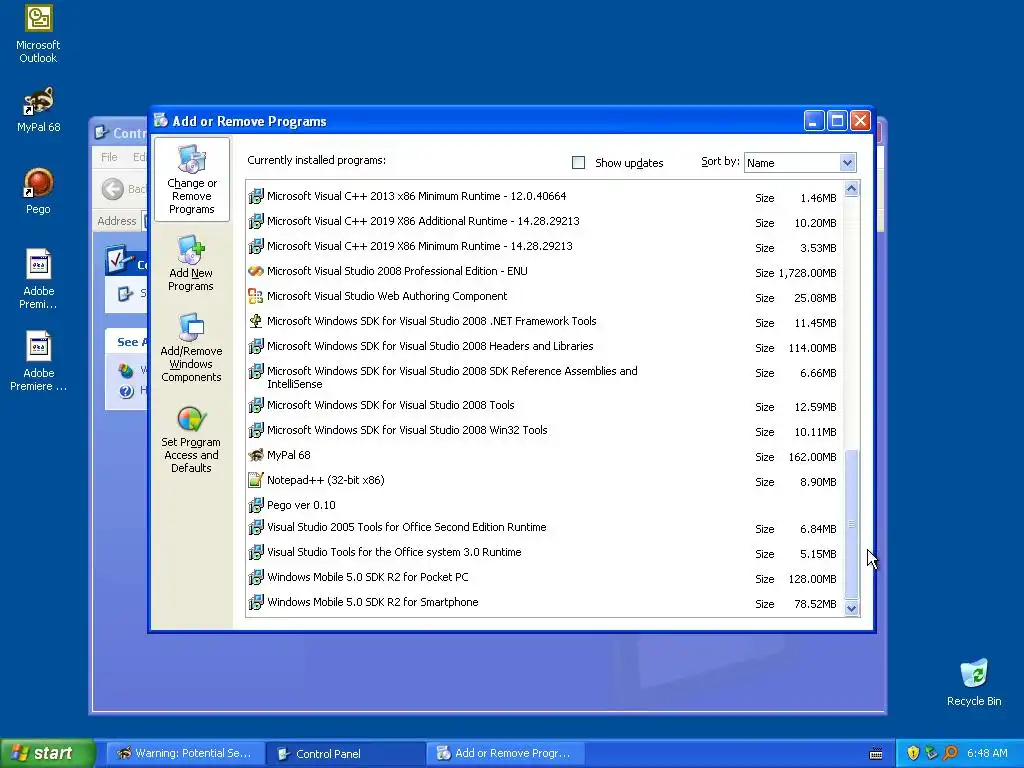Click security shield tray icon

click(913, 753)
